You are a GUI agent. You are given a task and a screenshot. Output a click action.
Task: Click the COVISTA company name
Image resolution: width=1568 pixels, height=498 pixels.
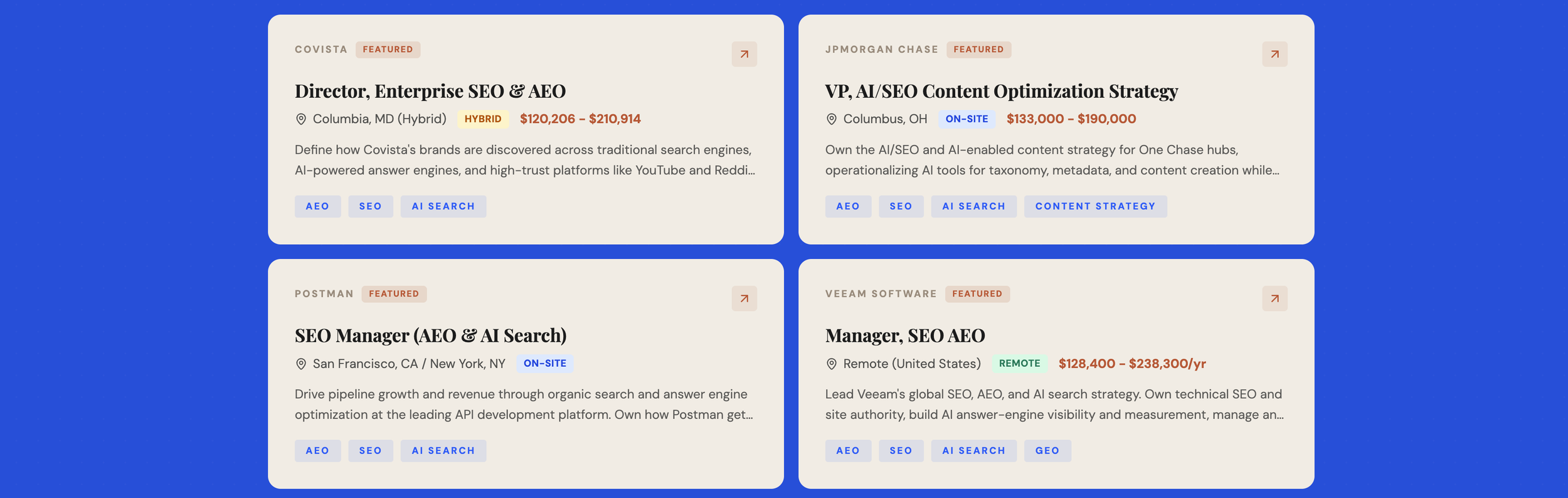tap(321, 50)
